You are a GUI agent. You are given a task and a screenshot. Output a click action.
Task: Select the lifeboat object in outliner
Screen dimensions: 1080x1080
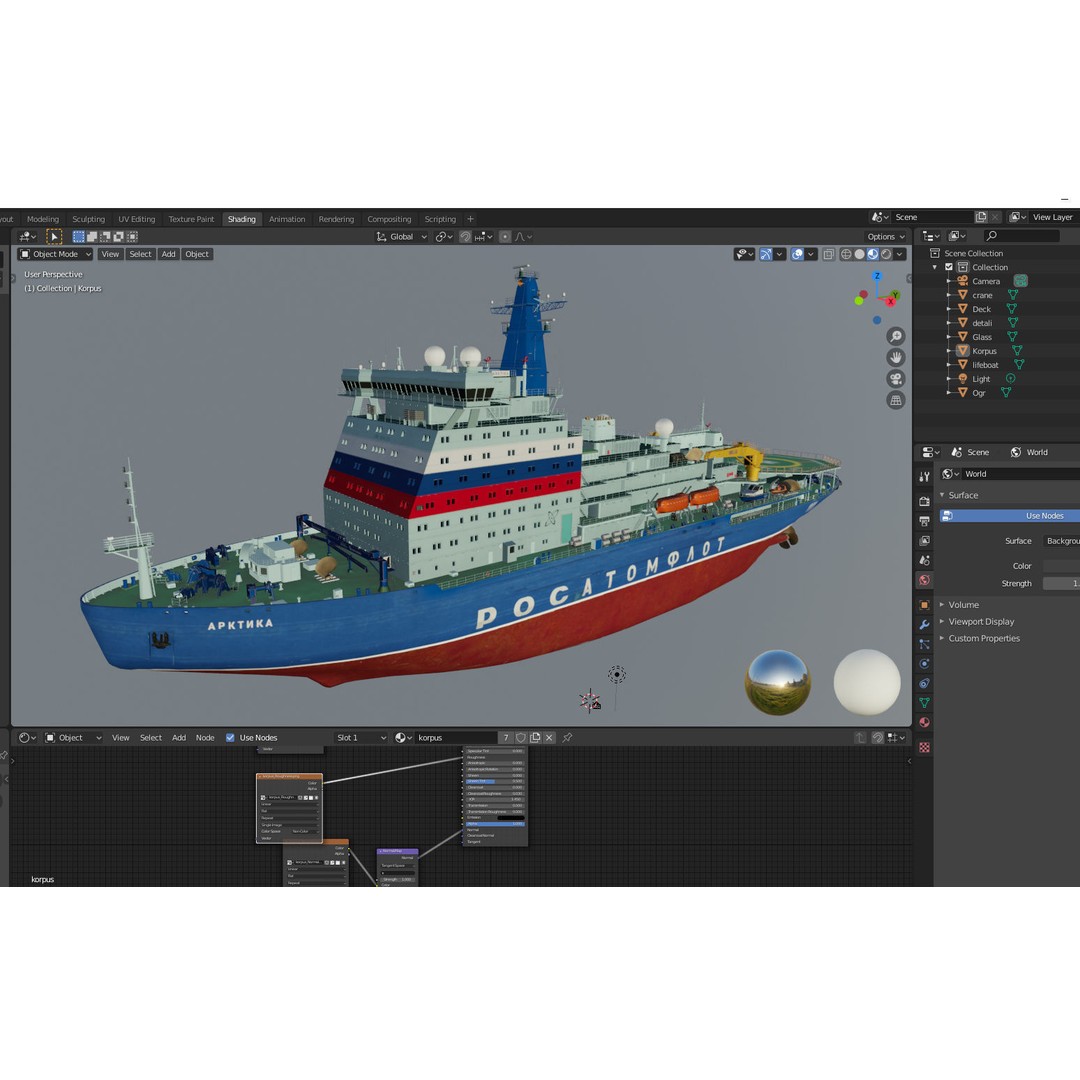(x=985, y=365)
